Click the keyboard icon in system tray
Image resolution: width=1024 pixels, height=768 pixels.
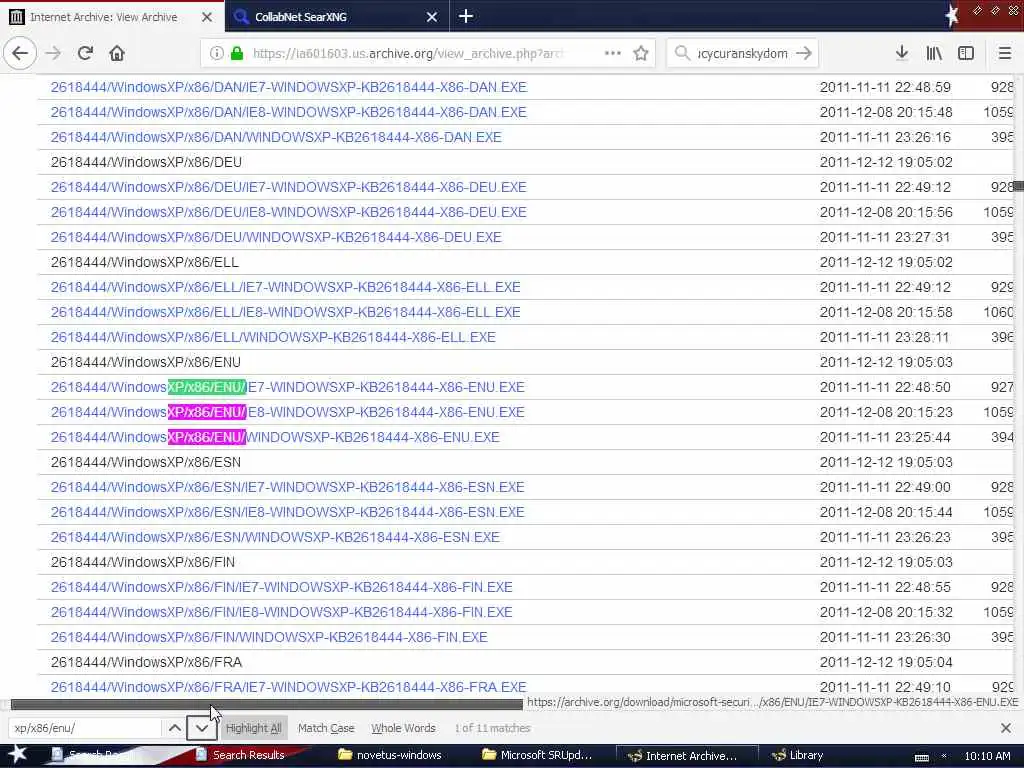[921, 757]
